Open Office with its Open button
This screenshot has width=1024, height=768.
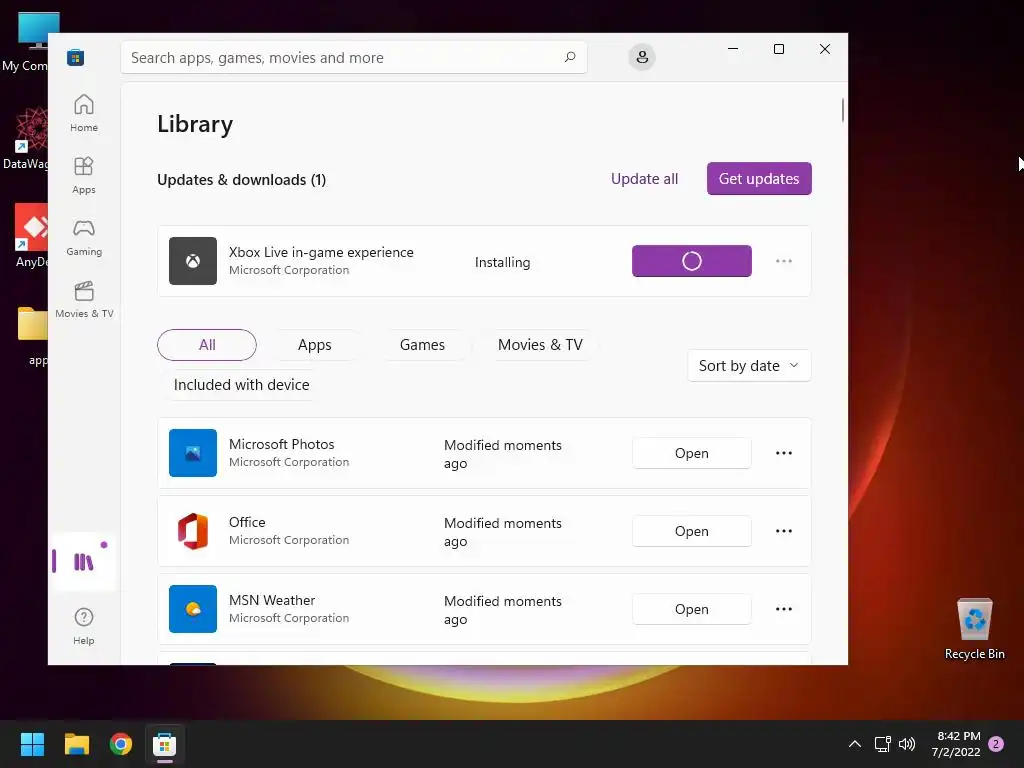[x=692, y=531]
